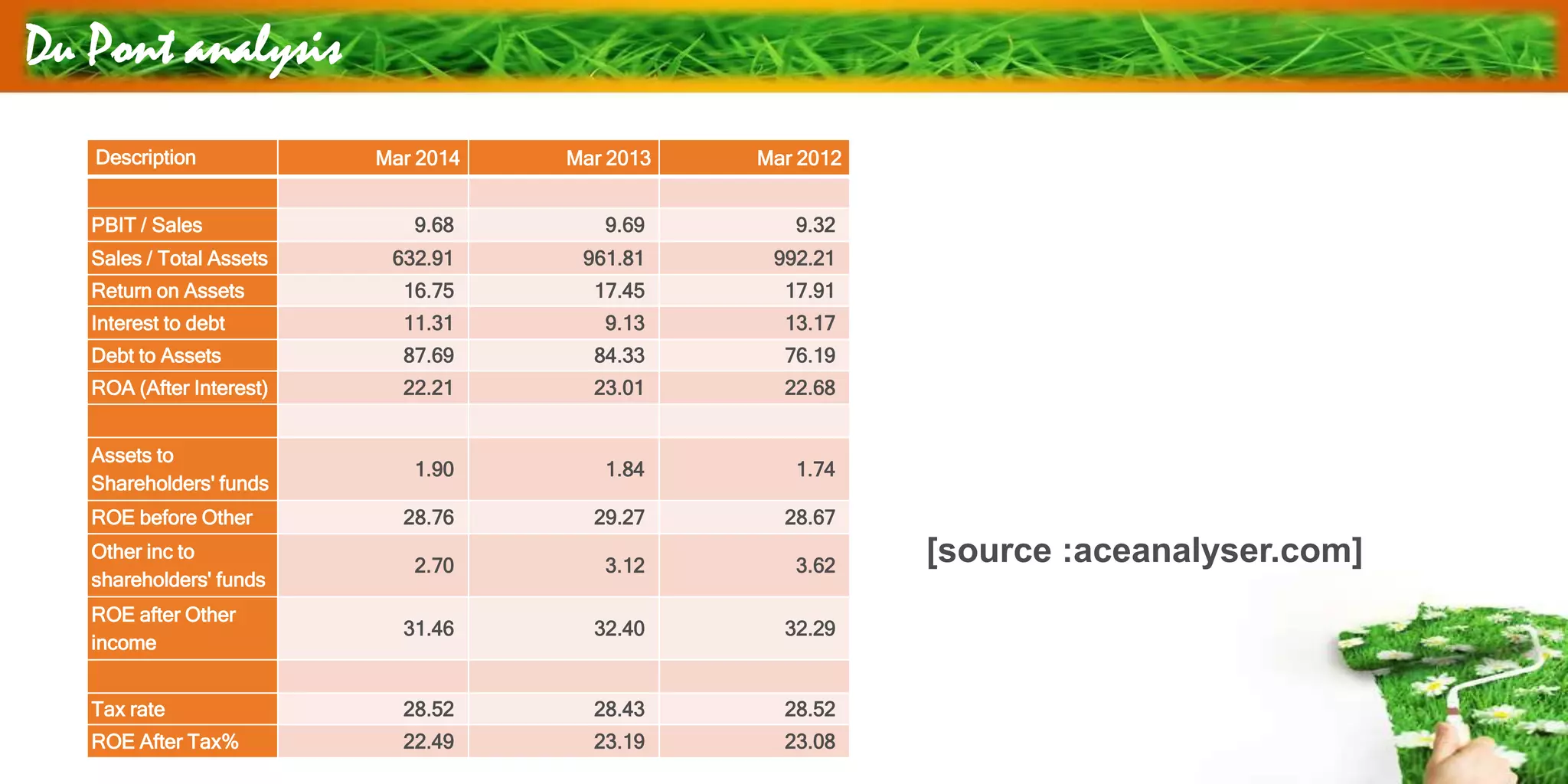The width and height of the screenshot is (1568, 784).
Task: Select ROE before Other value 28.76
Action: click(x=429, y=518)
